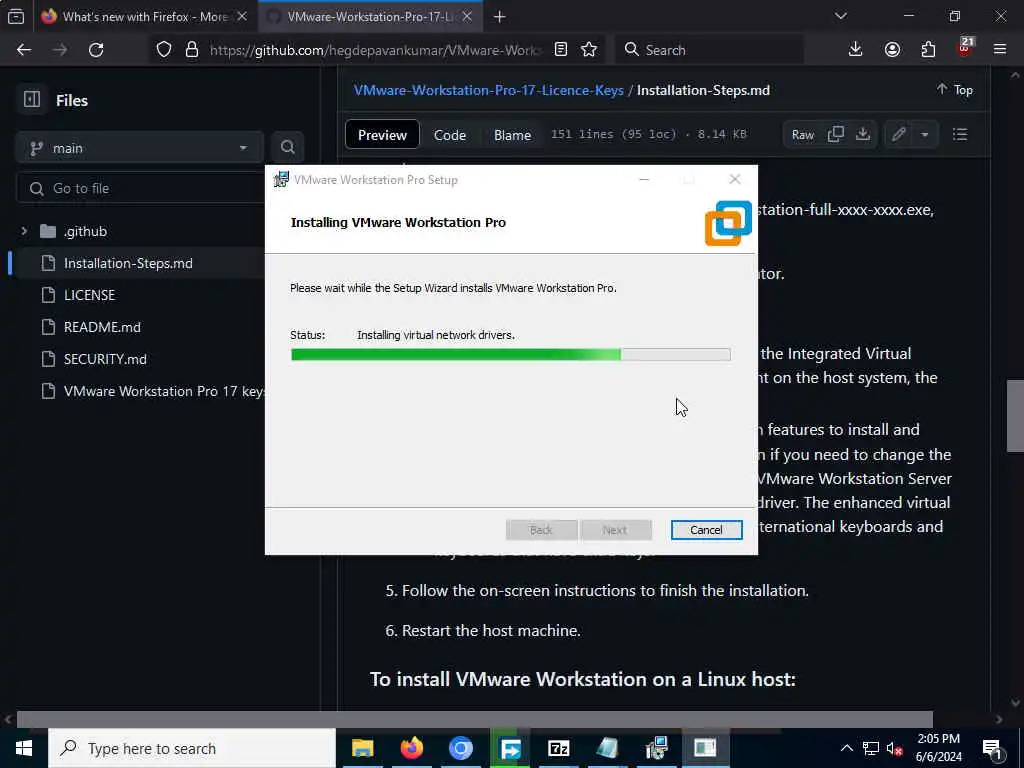Click the Go to file input
The width and height of the screenshot is (1024, 768).
coord(140,189)
